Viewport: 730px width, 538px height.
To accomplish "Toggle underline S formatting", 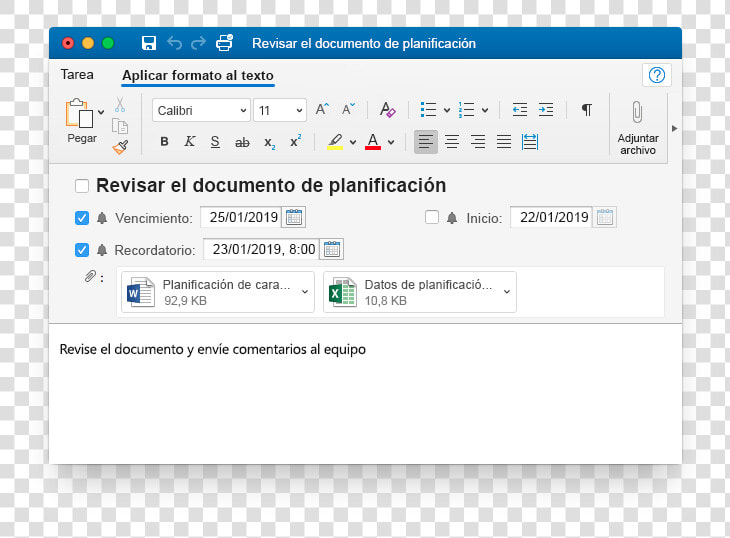I will coord(215,141).
